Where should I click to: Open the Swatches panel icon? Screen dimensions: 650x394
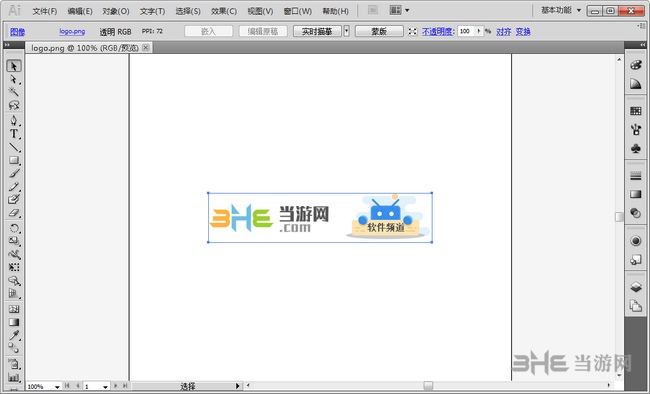click(x=635, y=111)
